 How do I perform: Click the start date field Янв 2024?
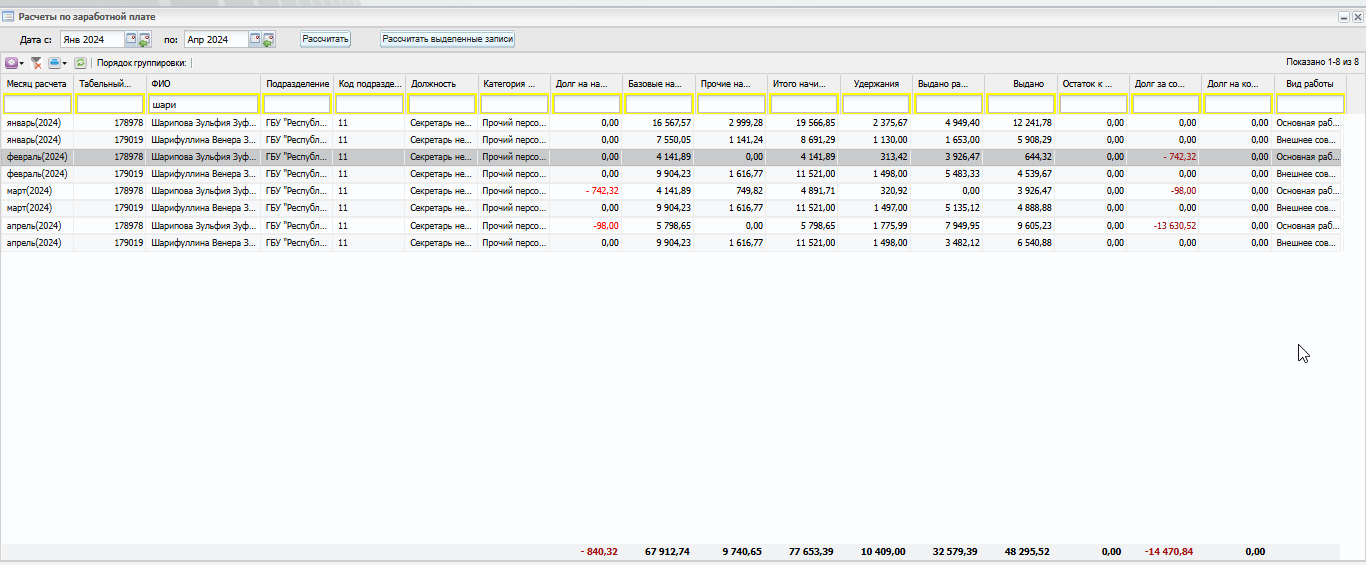pyautogui.click(x=91, y=40)
